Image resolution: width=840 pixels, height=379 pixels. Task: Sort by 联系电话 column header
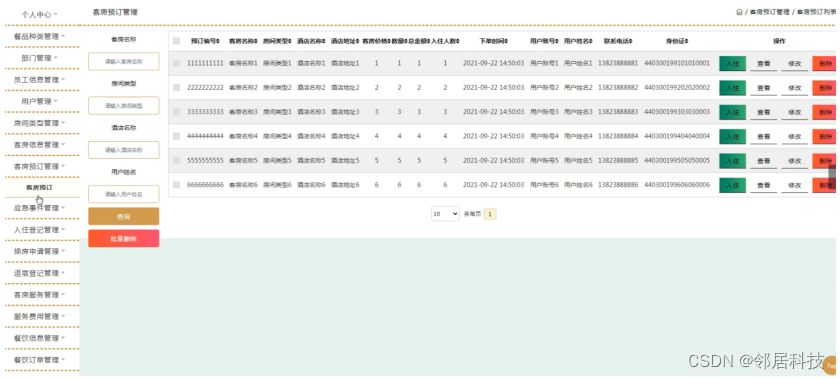(x=618, y=41)
